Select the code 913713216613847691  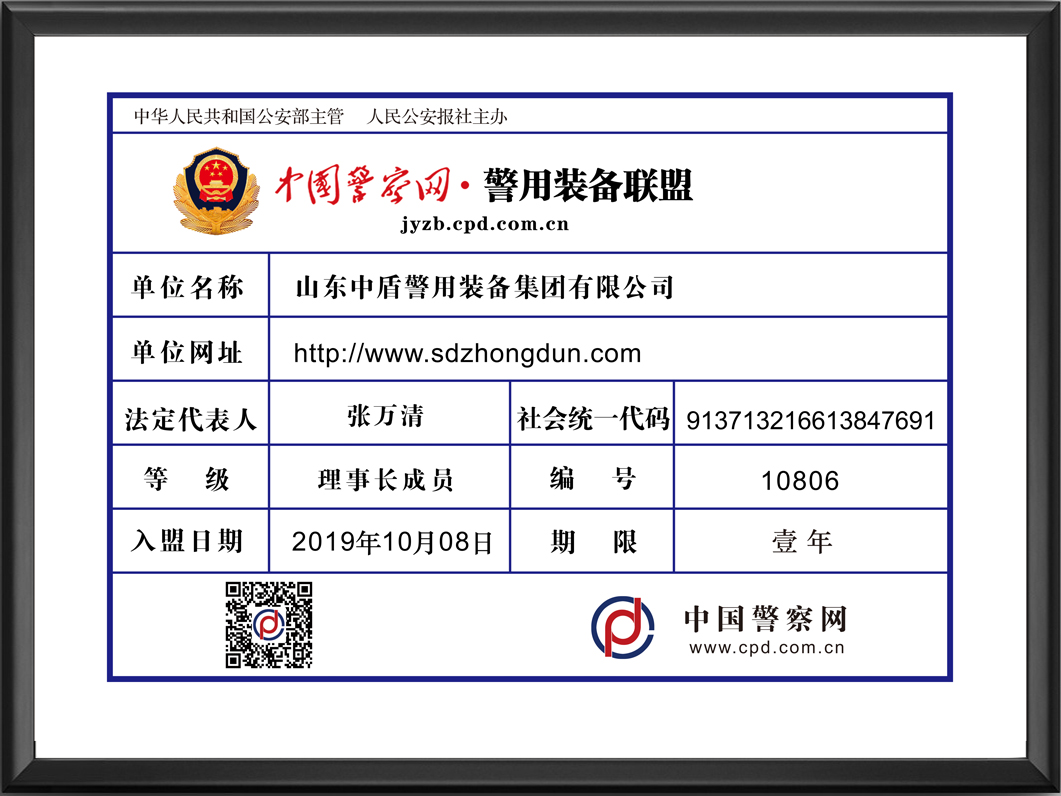click(810, 421)
